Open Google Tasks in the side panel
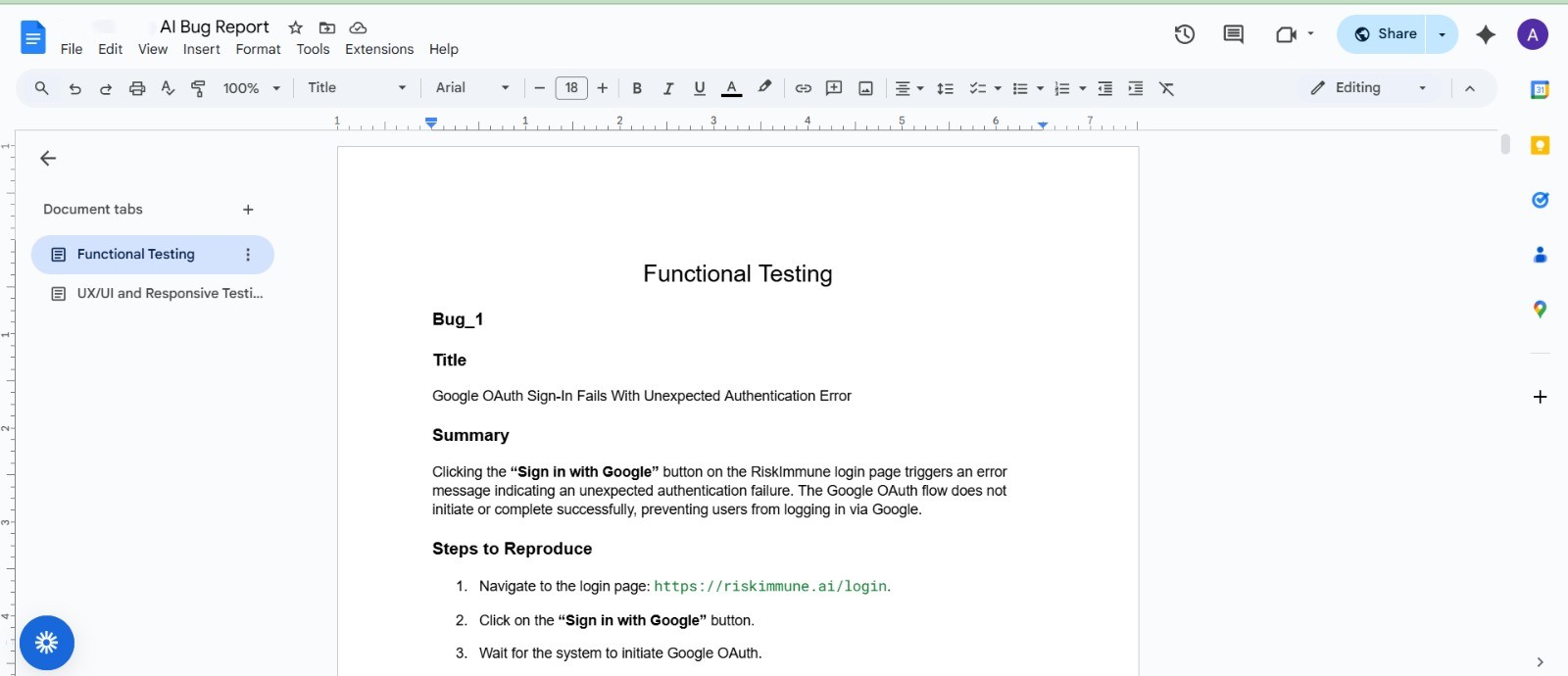Image resolution: width=1568 pixels, height=676 pixels. [x=1540, y=200]
